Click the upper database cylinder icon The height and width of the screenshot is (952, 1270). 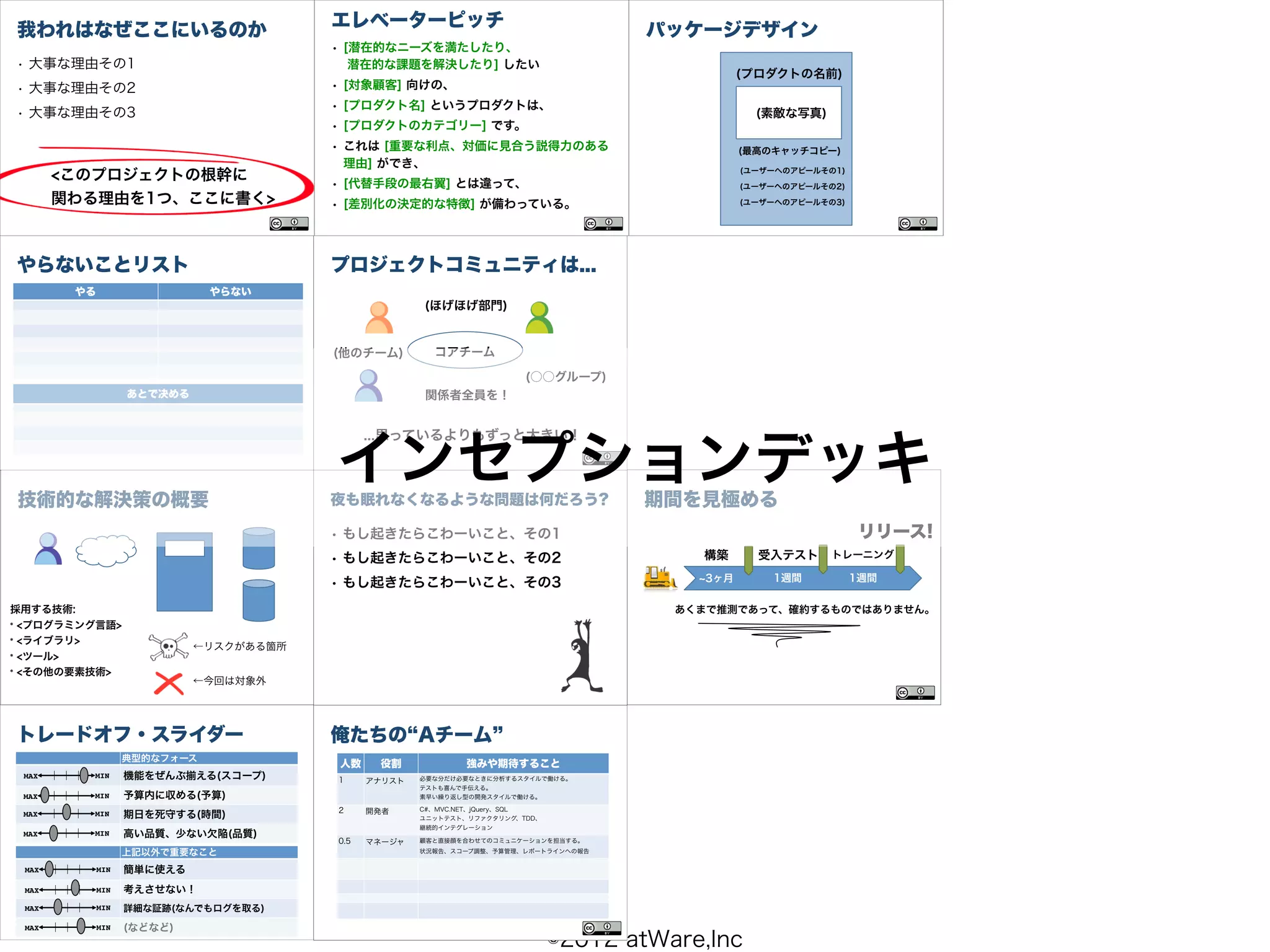tap(259, 549)
